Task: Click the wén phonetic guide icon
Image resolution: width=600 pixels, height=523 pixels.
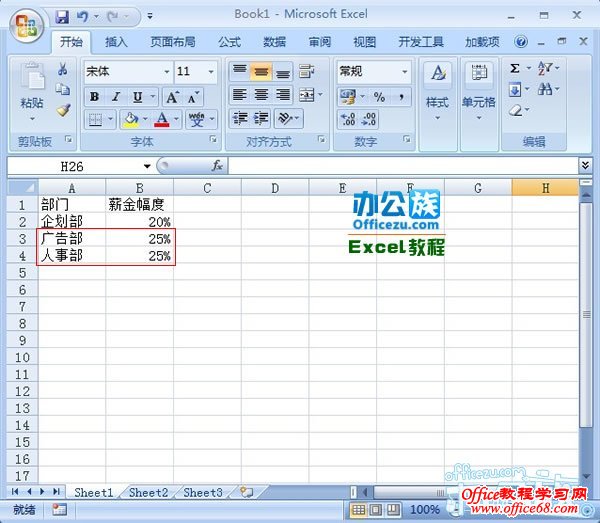Action: tap(197, 120)
